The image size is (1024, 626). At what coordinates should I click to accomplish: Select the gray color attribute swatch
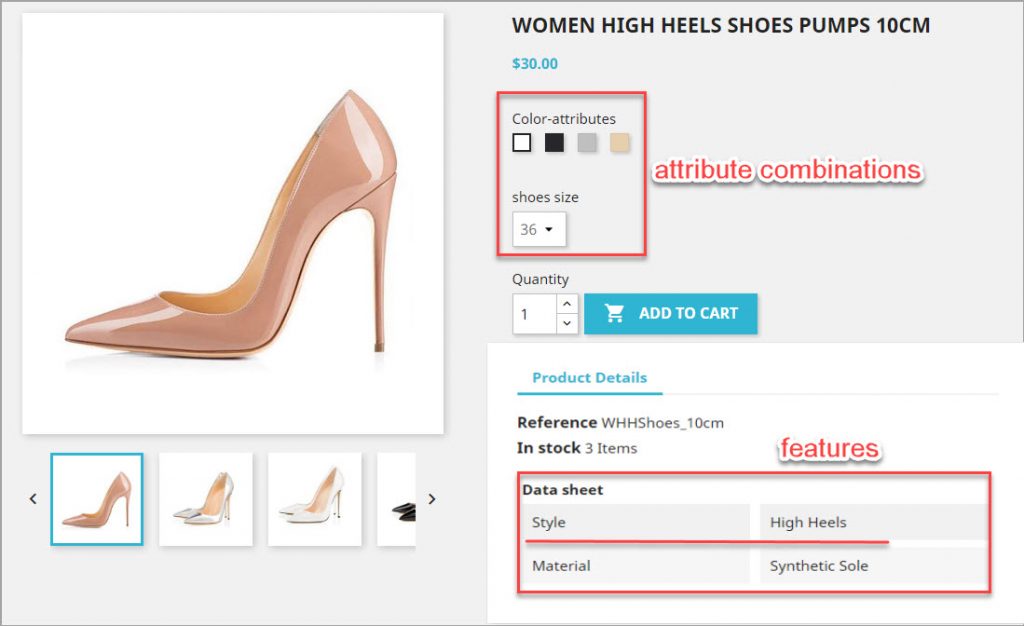[587, 142]
